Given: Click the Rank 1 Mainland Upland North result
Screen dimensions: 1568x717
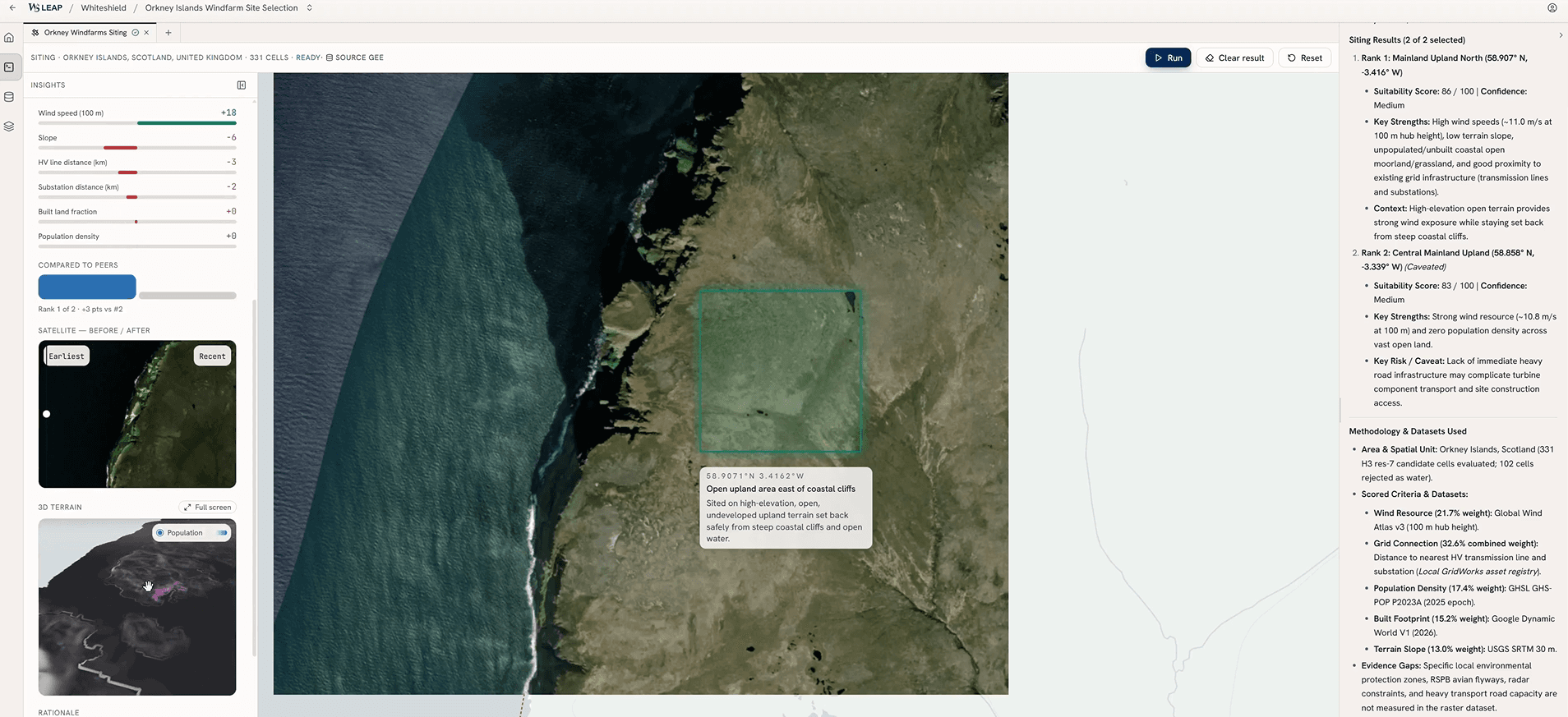Looking at the screenshot, I should [1444, 65].
